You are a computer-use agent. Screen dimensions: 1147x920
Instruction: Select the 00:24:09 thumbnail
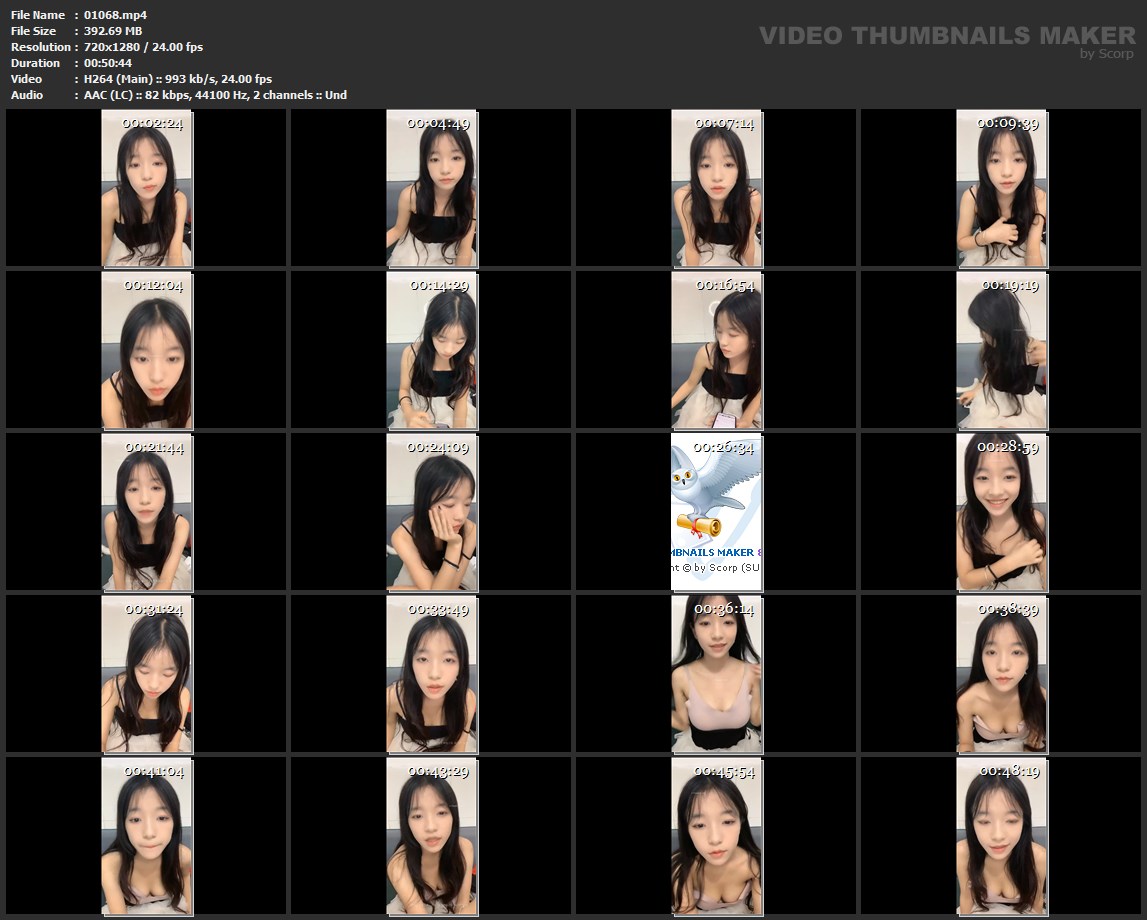point(431,512)
